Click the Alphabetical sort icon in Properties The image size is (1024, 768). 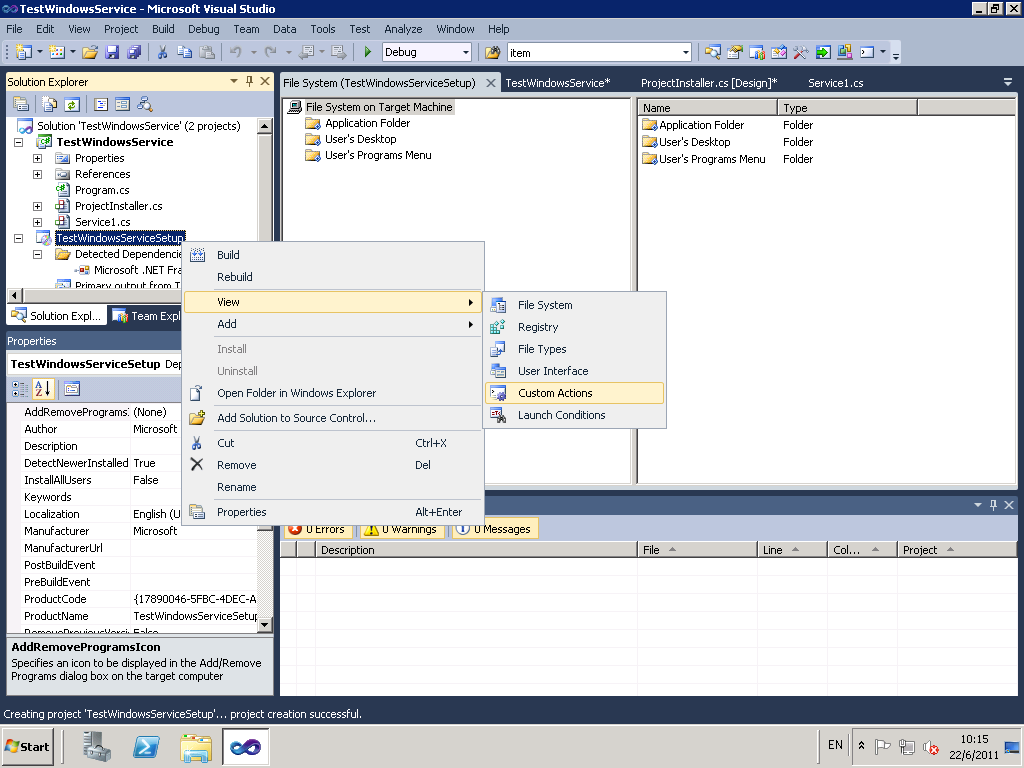point(42,389)
